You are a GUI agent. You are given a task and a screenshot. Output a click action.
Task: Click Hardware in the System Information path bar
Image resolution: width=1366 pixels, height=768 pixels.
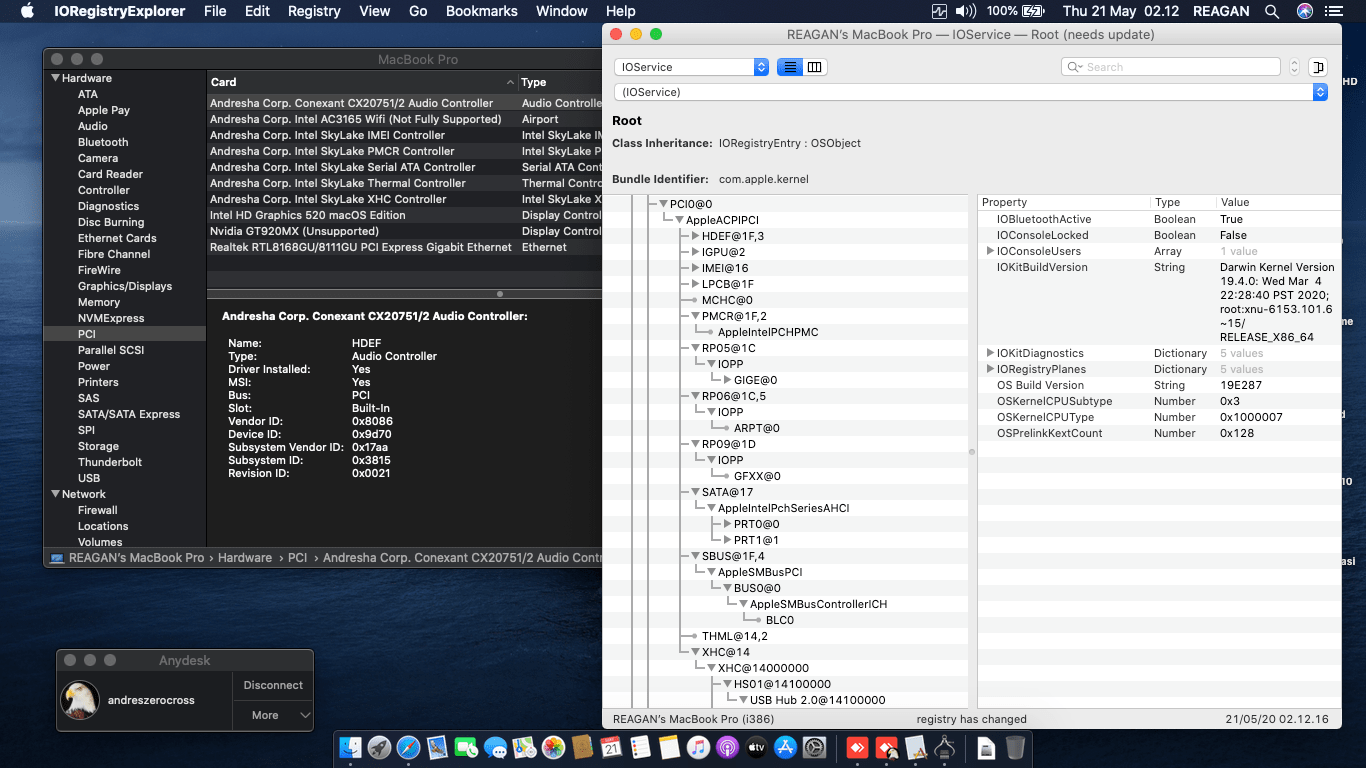tap(245, 558)
